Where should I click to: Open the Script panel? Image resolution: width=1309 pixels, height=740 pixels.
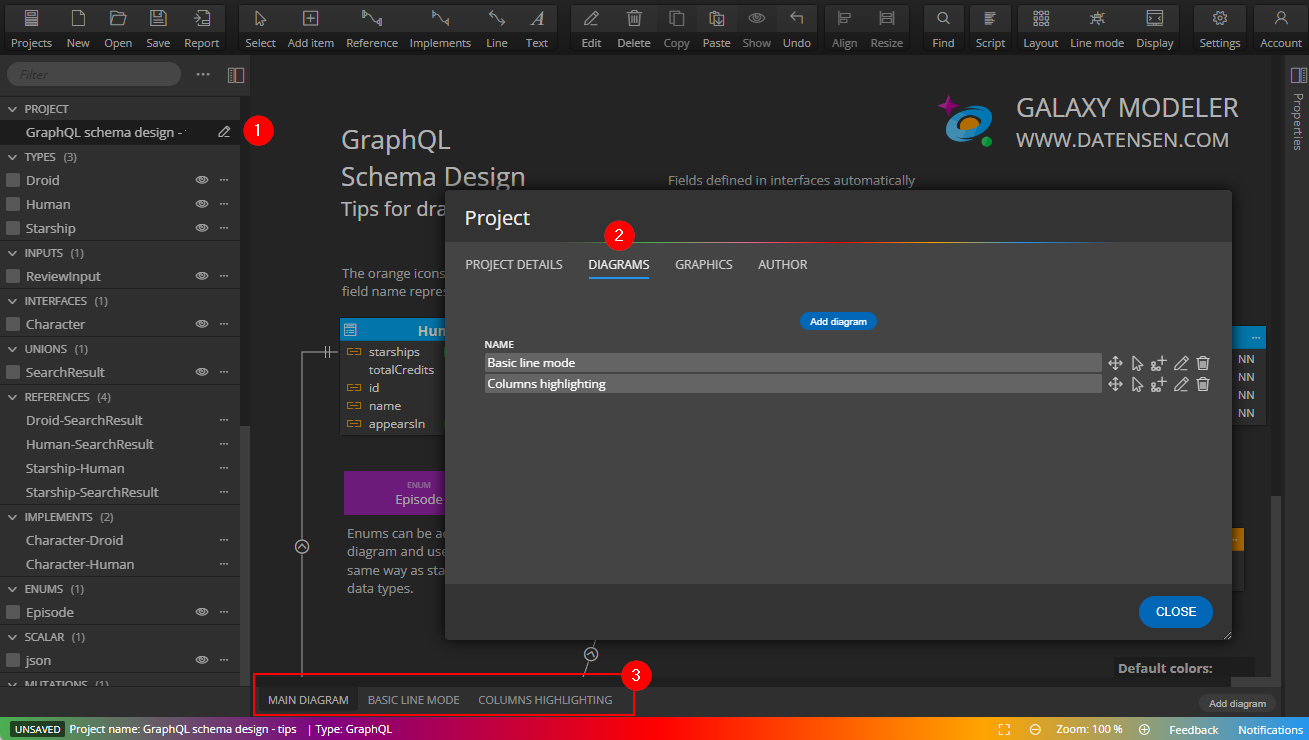click(990, 27)
